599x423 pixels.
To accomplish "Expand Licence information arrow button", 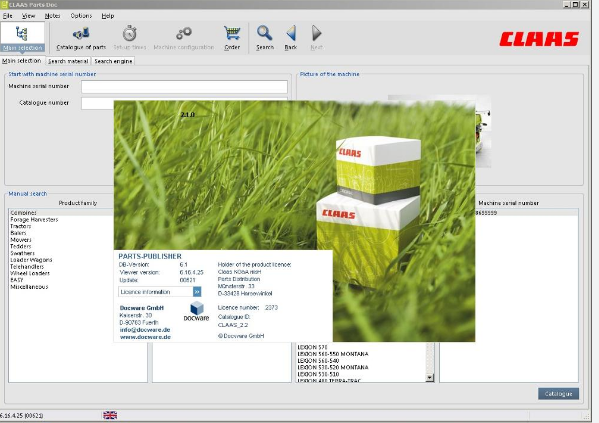I will coord(197,292).
